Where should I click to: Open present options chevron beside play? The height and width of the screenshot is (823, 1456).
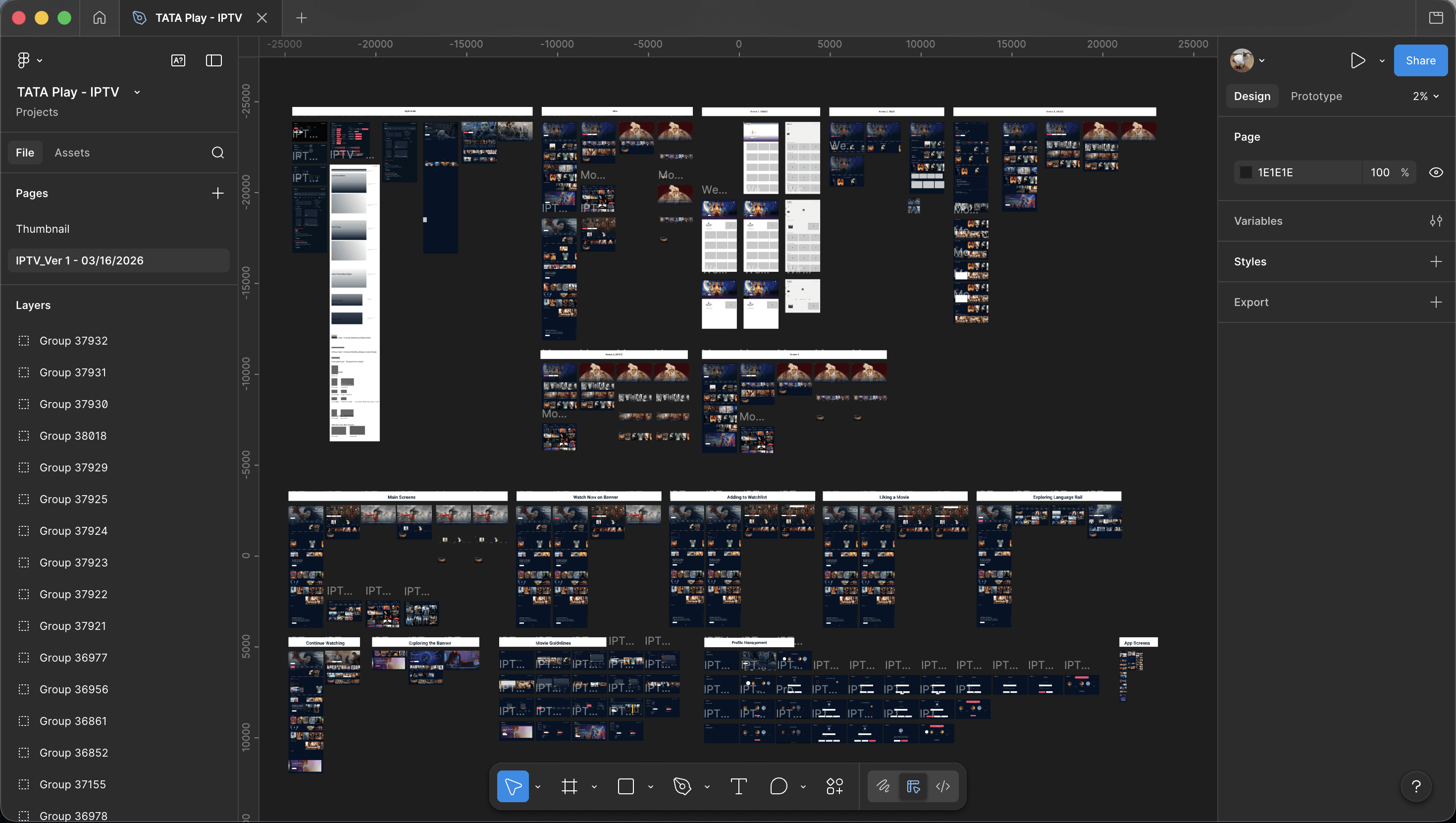[1382, 60]
